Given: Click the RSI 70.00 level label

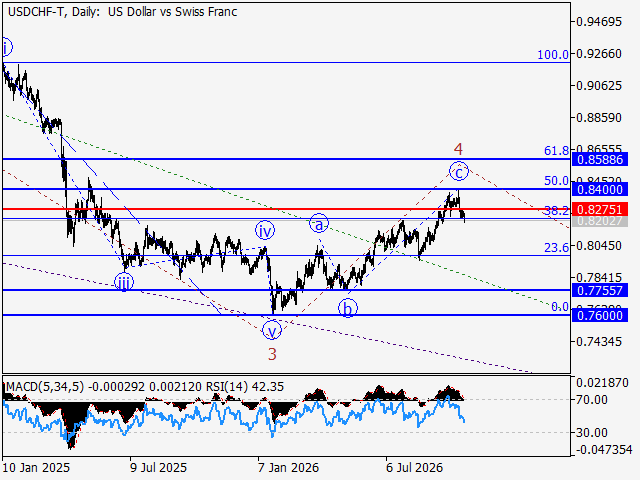Looking at the screenshot, I should 591,400.
